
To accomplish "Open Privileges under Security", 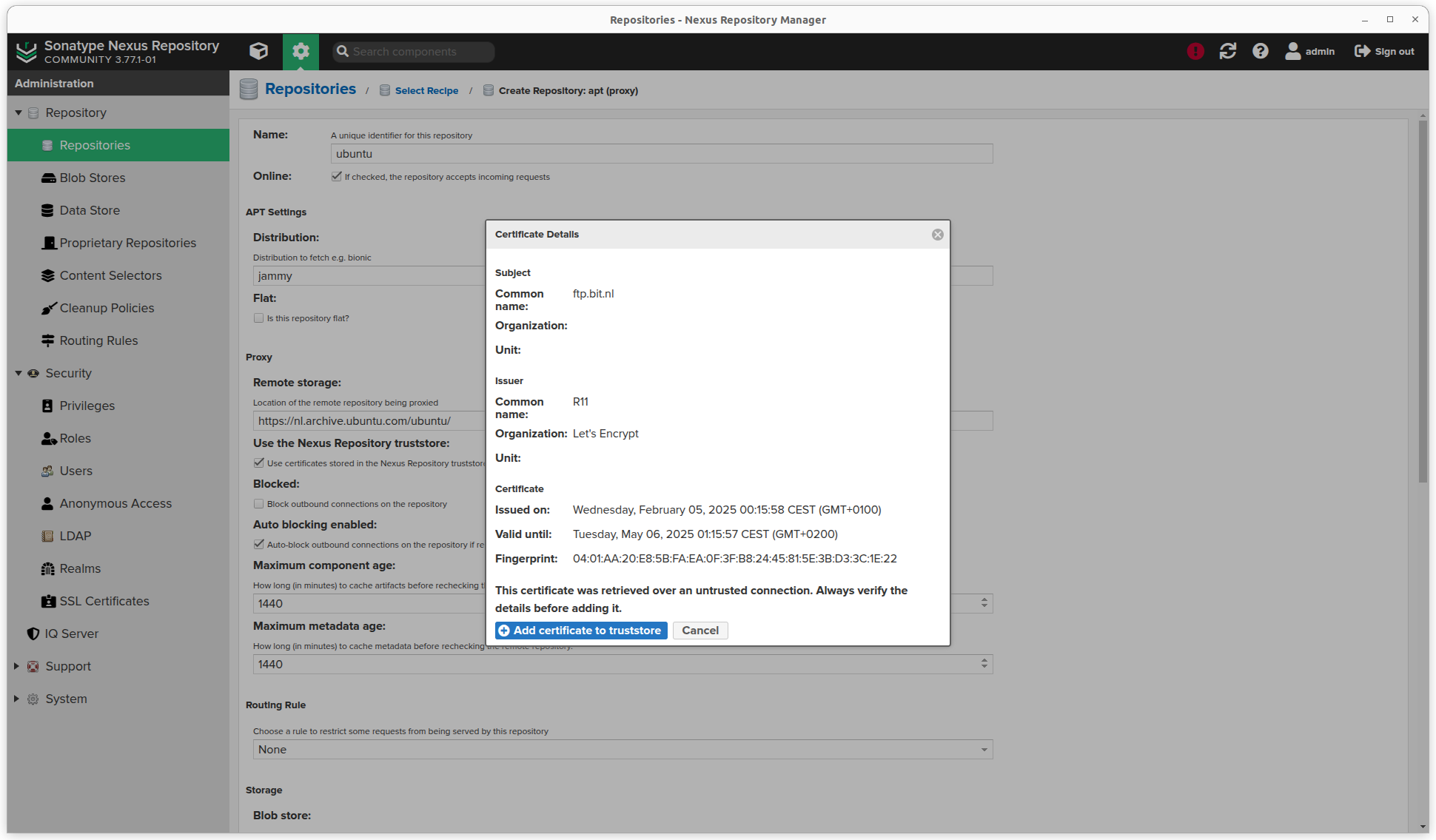I will point(118,406).
